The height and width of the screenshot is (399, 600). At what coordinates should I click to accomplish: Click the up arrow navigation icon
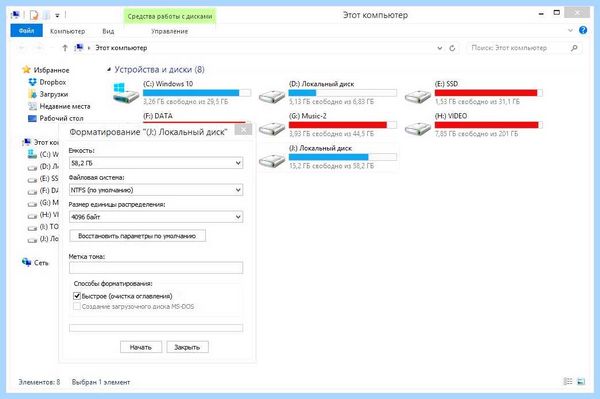coord(65,48)
